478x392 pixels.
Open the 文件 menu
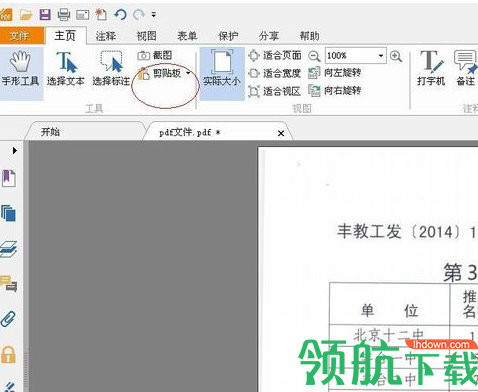coord(21,36)
